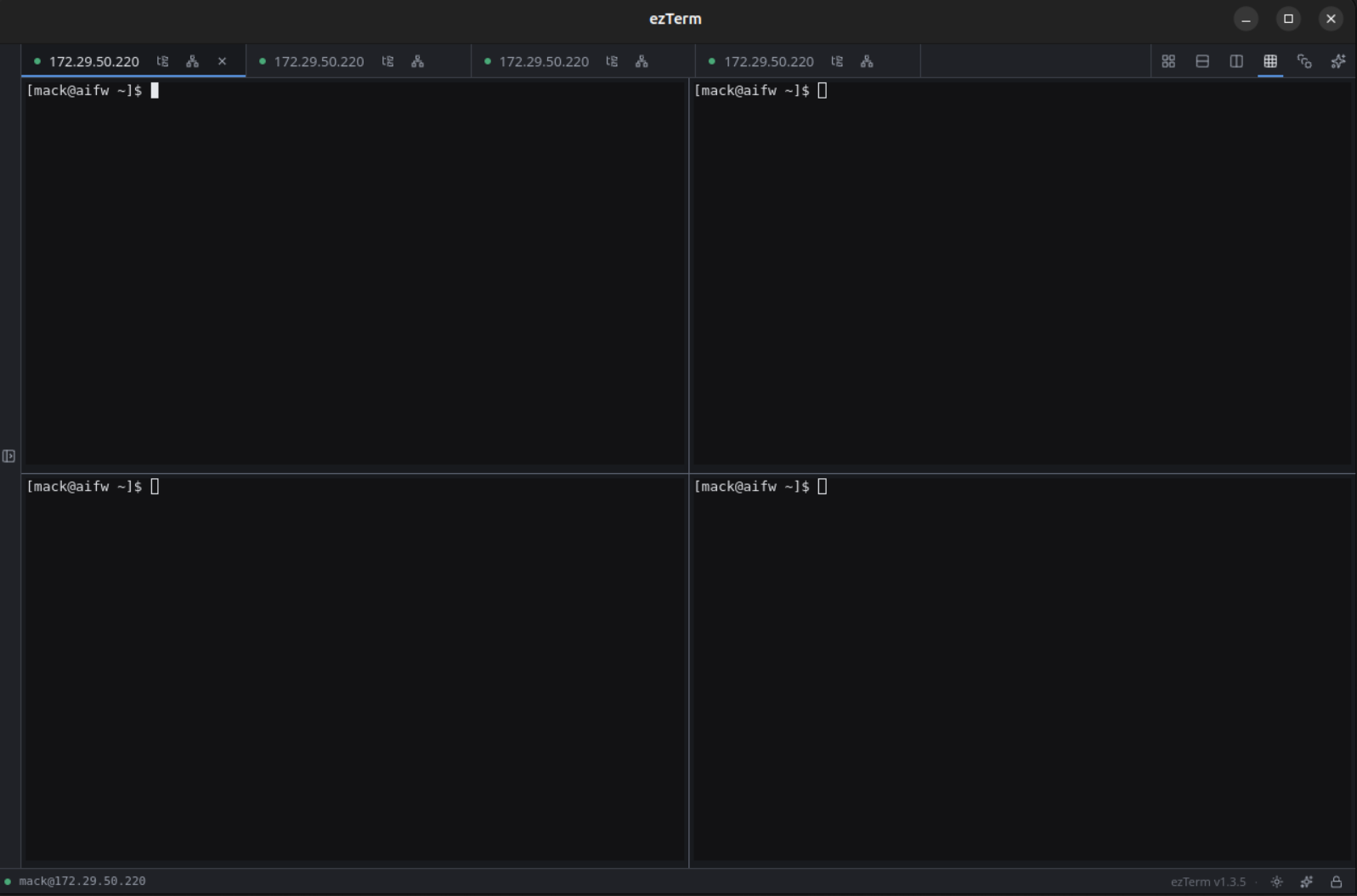Focus the top-left terminal pane with solid cursor
The width and height of the screenshot is (1357, 896).
[355, 273]
